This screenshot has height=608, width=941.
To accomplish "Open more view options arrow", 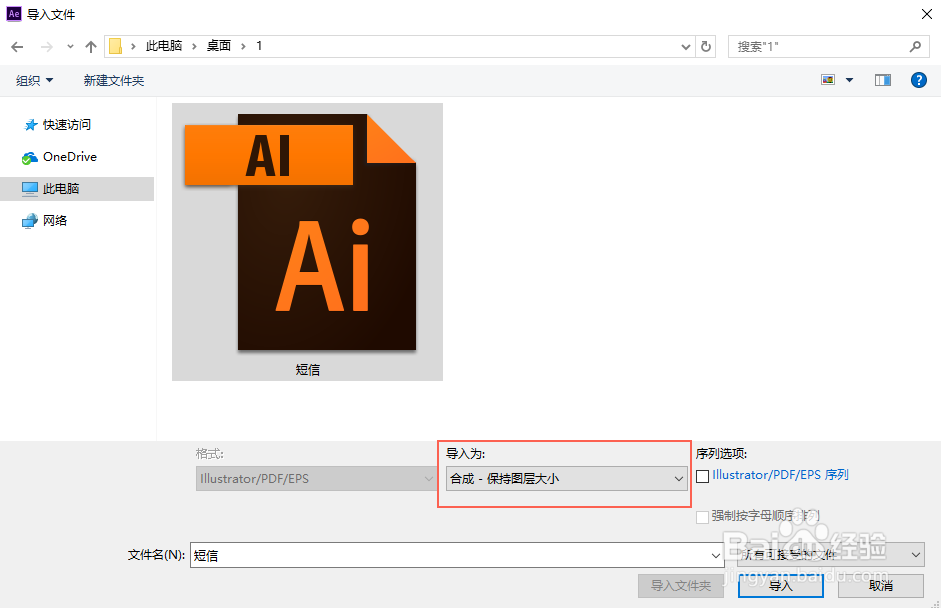I will (850, 80).
